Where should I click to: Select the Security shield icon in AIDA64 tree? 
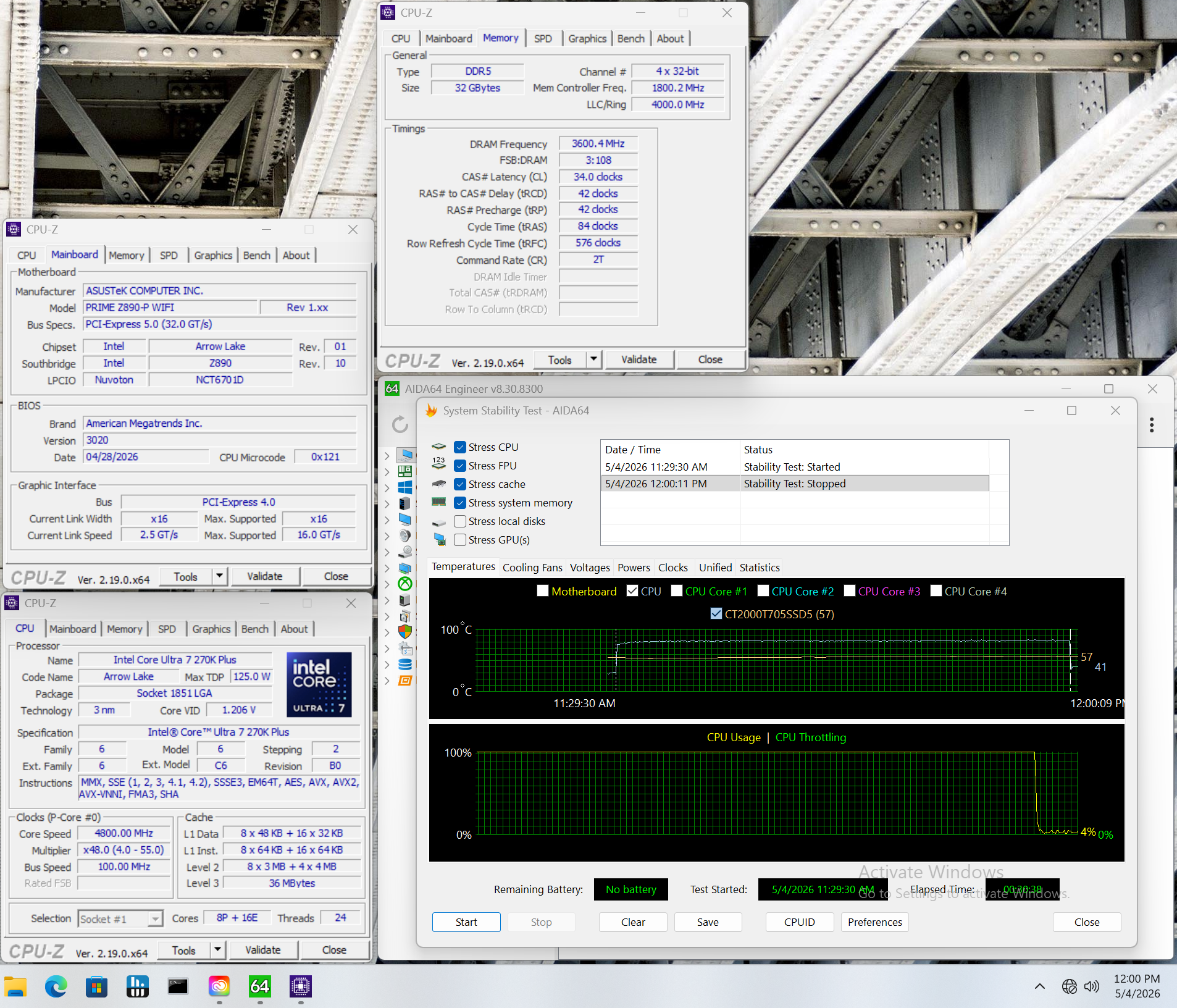[x=405, y=632]
